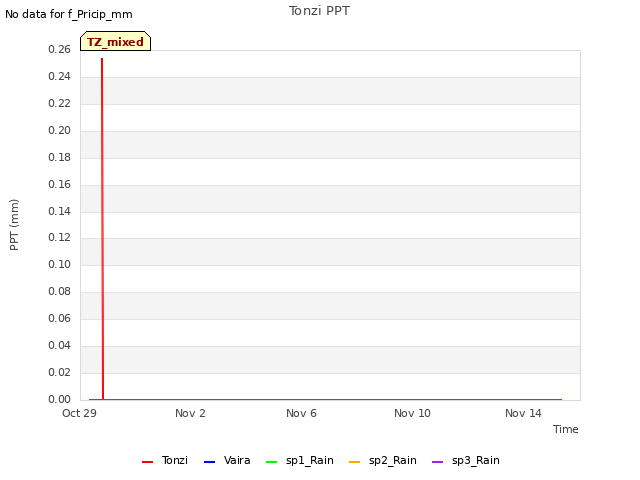Click the 0.06 y-axis value
This screenshot has height=480, width=640.
coord(59,318)
